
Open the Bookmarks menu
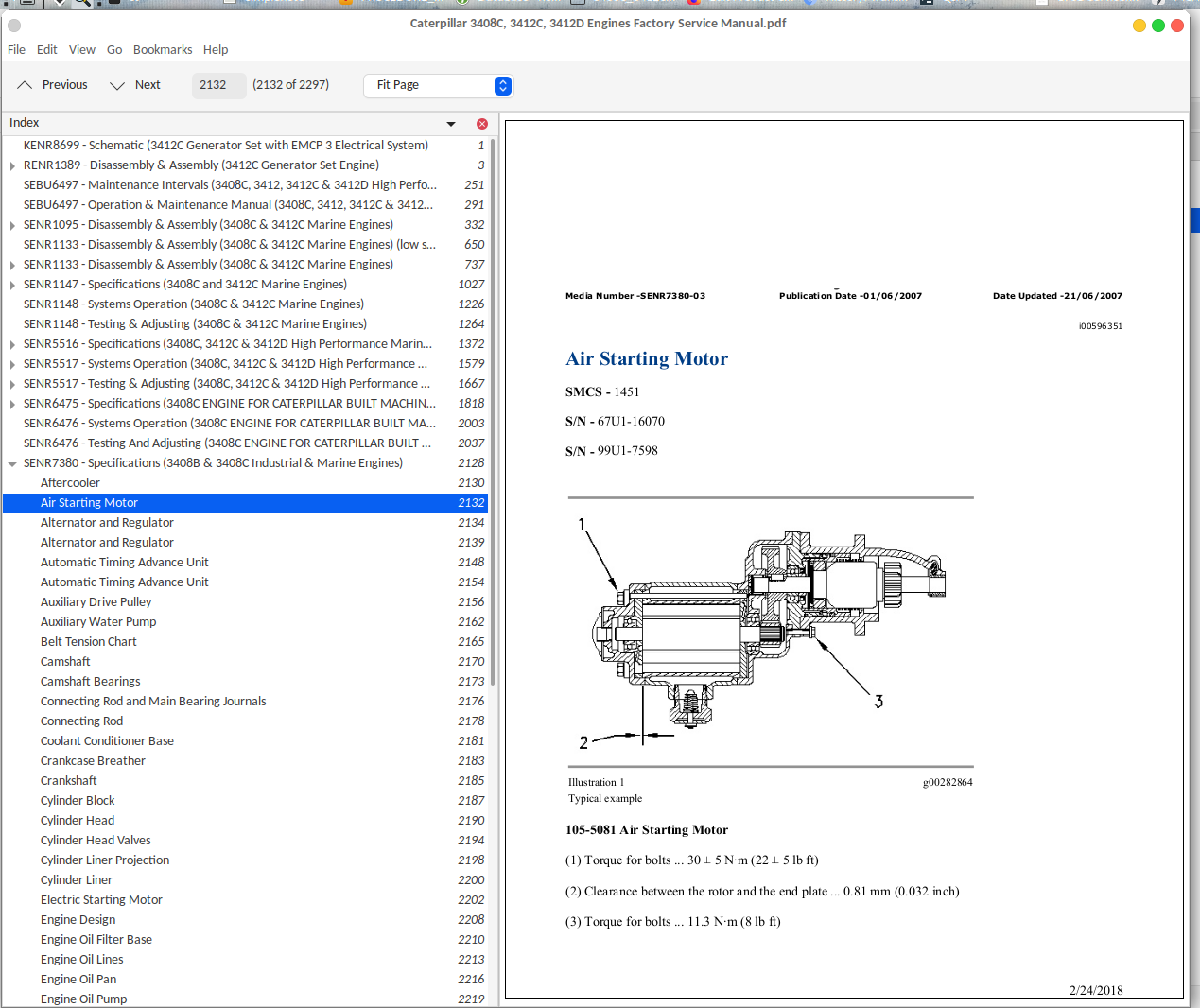click(x=163, y=49)
